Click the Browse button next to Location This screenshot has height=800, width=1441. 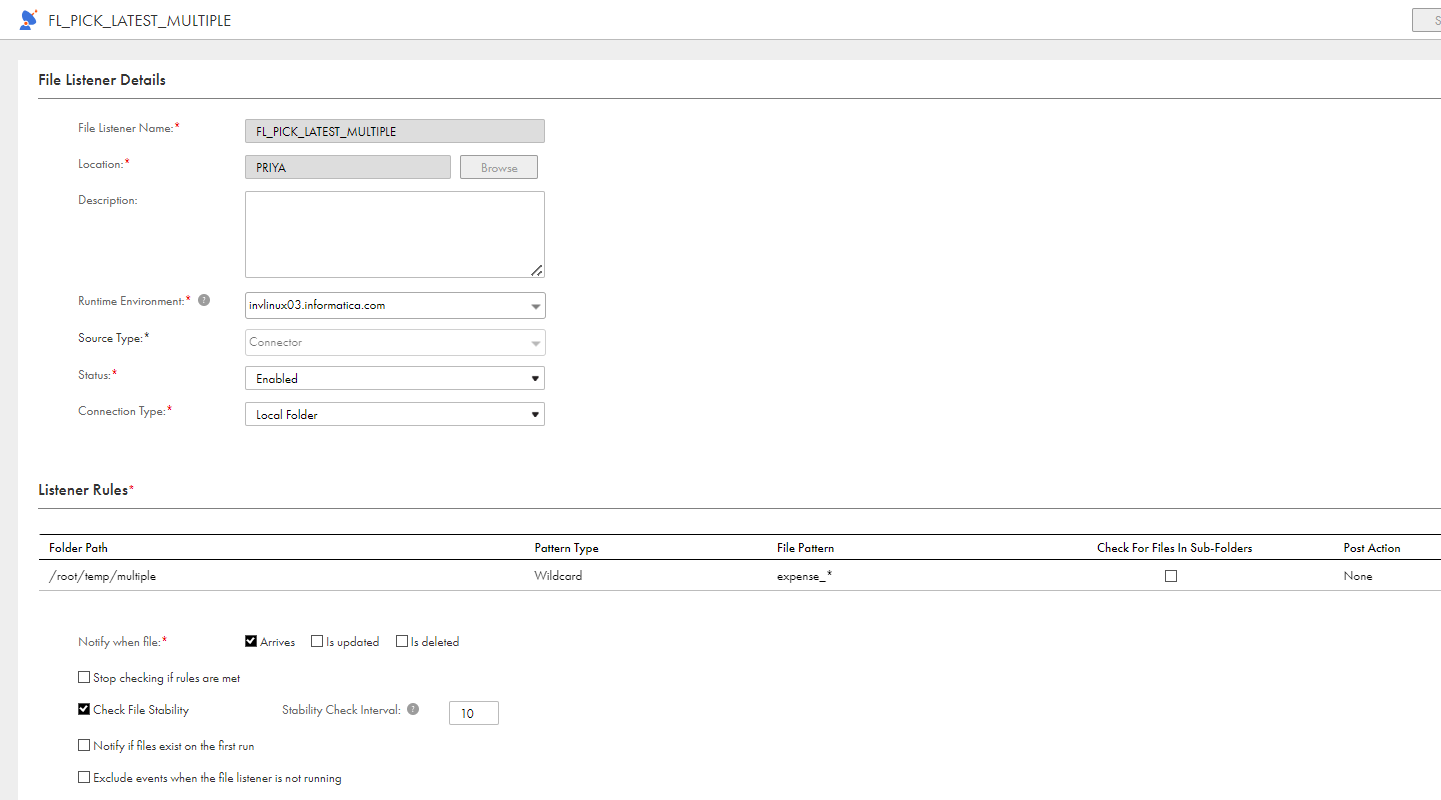click(499, 167)
